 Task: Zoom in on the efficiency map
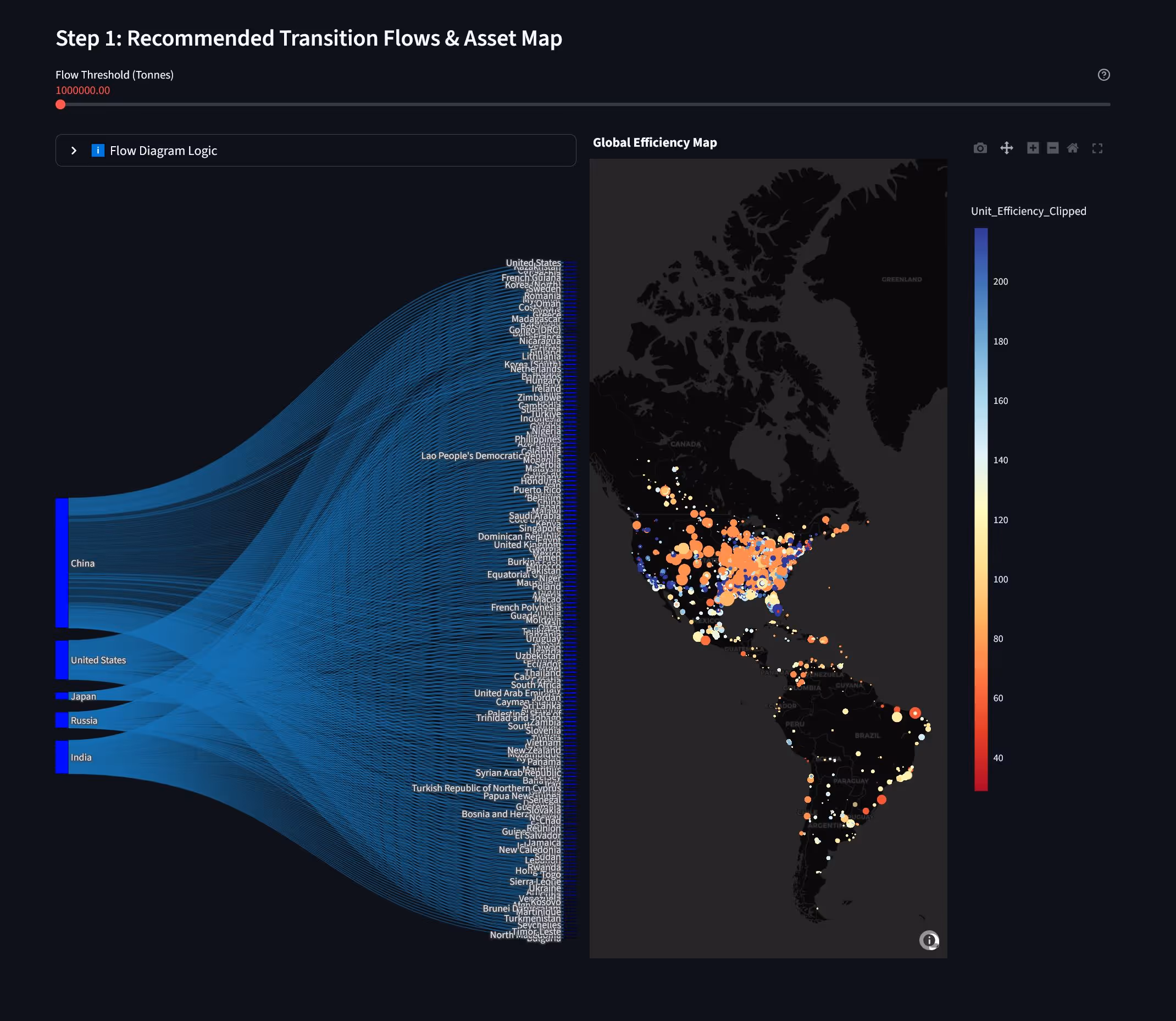click(x=1033, y=148)
